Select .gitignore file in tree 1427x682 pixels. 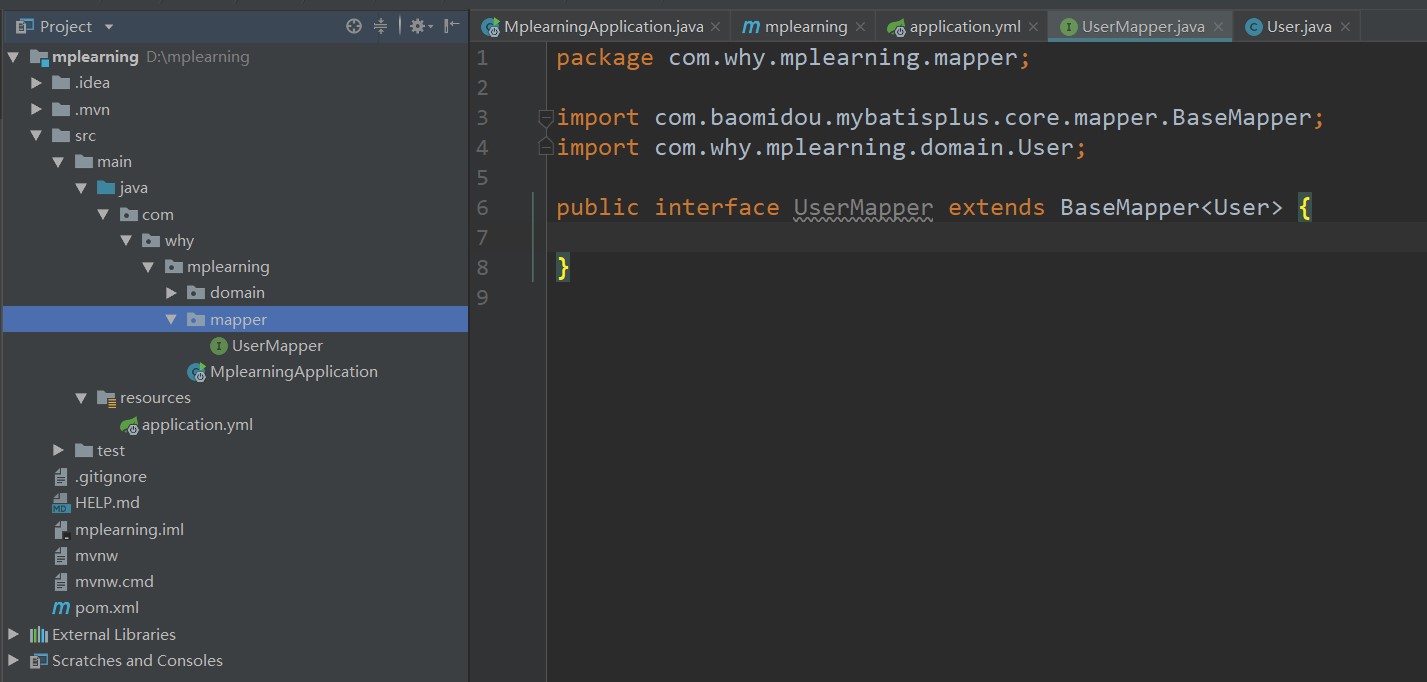tap(110, 477)
